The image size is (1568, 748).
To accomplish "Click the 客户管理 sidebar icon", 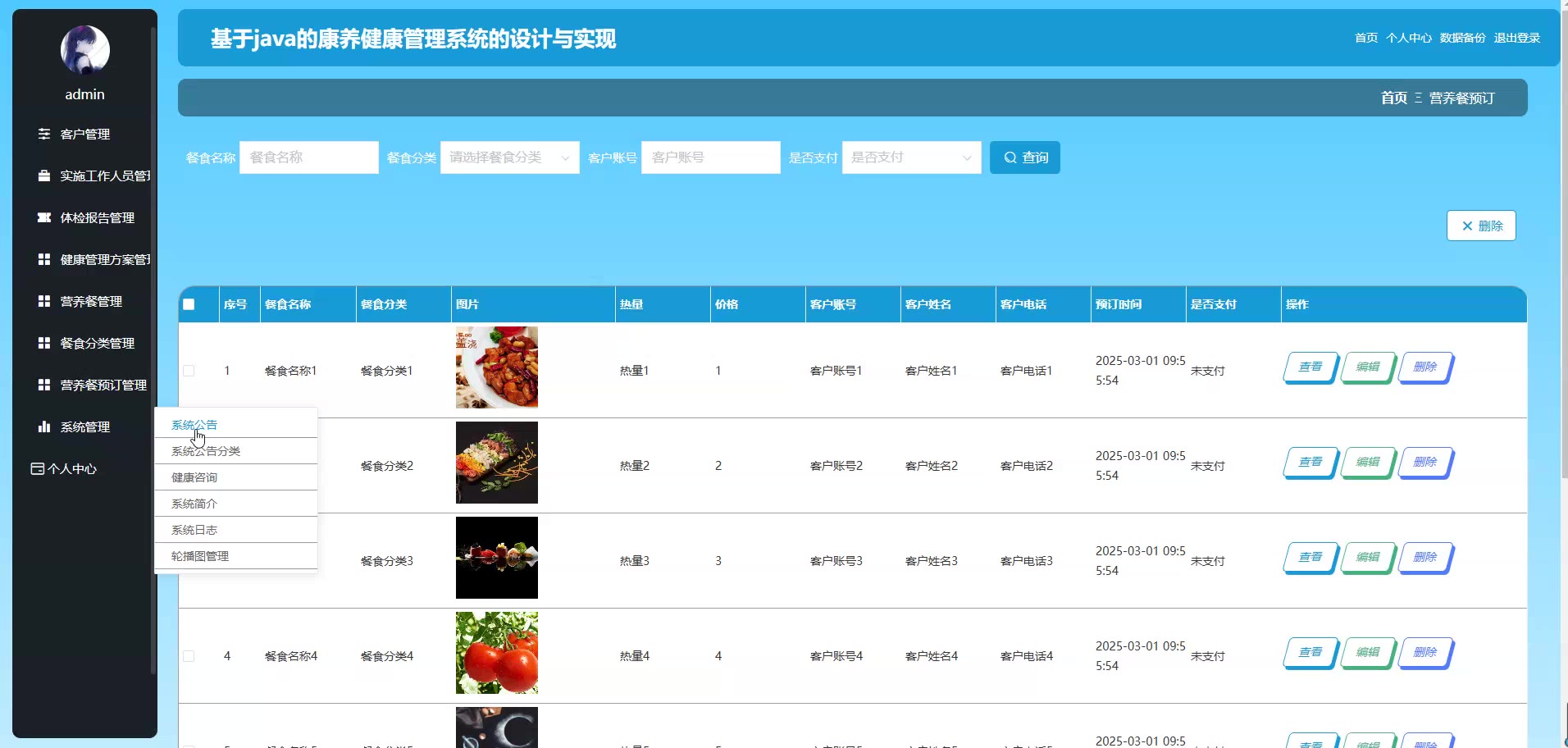I will (44, 134).
